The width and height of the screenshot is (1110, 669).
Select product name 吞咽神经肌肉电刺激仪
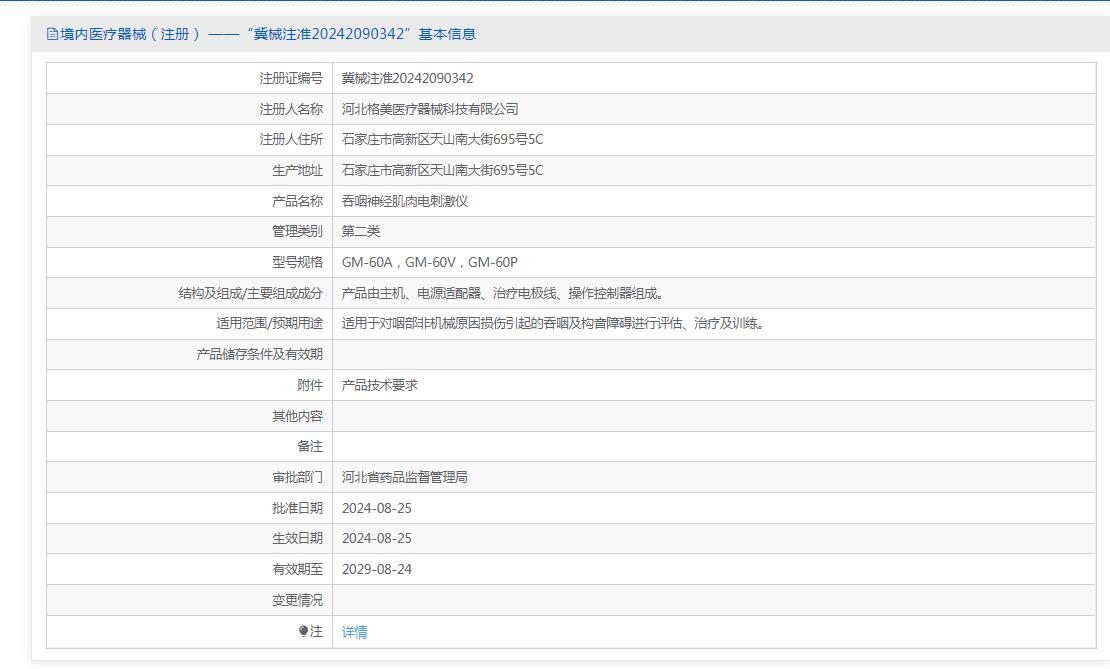coord(405,201)
